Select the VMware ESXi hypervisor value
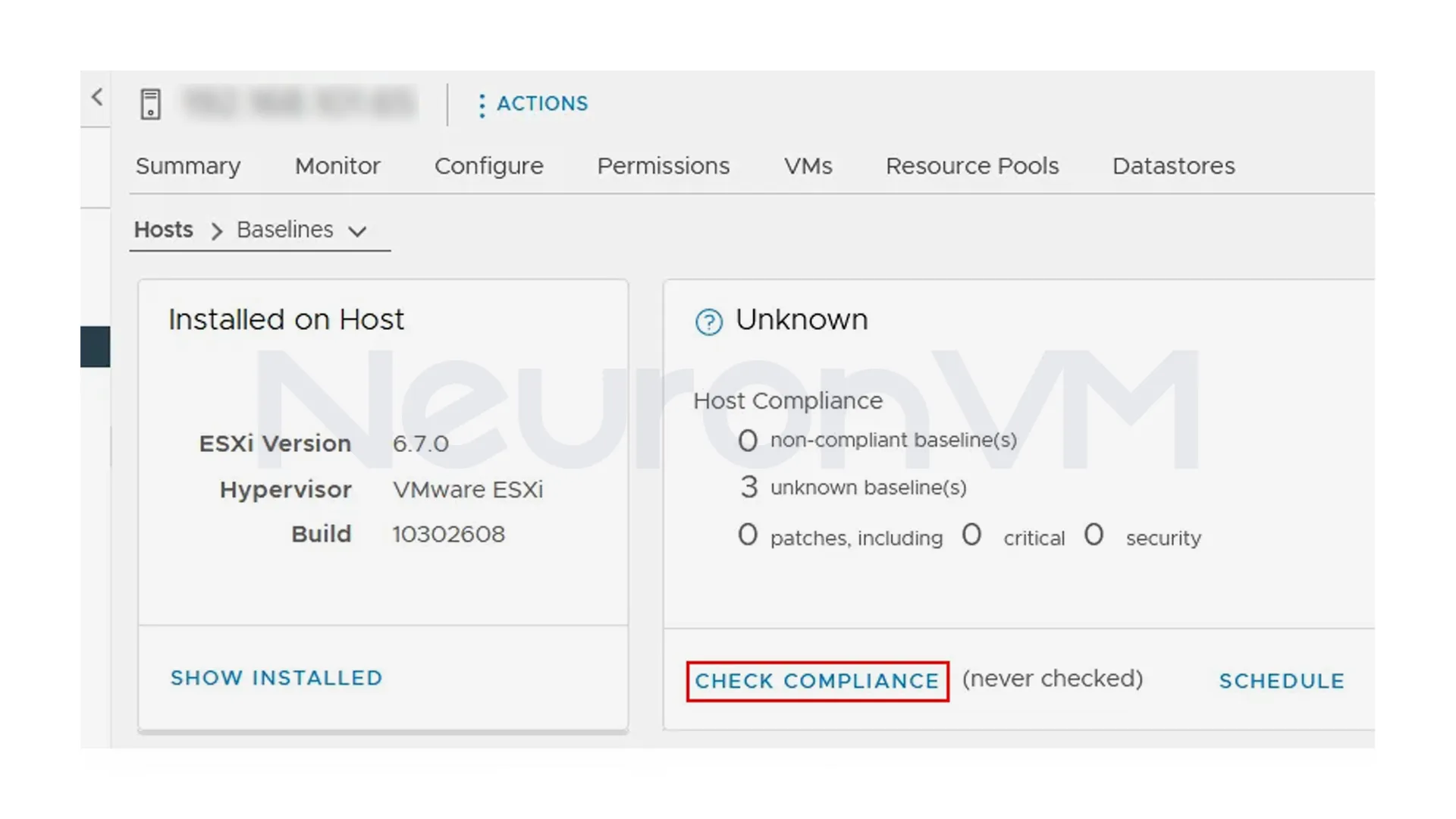This screenshot has width=1456, height=819. tap(468, 490)
